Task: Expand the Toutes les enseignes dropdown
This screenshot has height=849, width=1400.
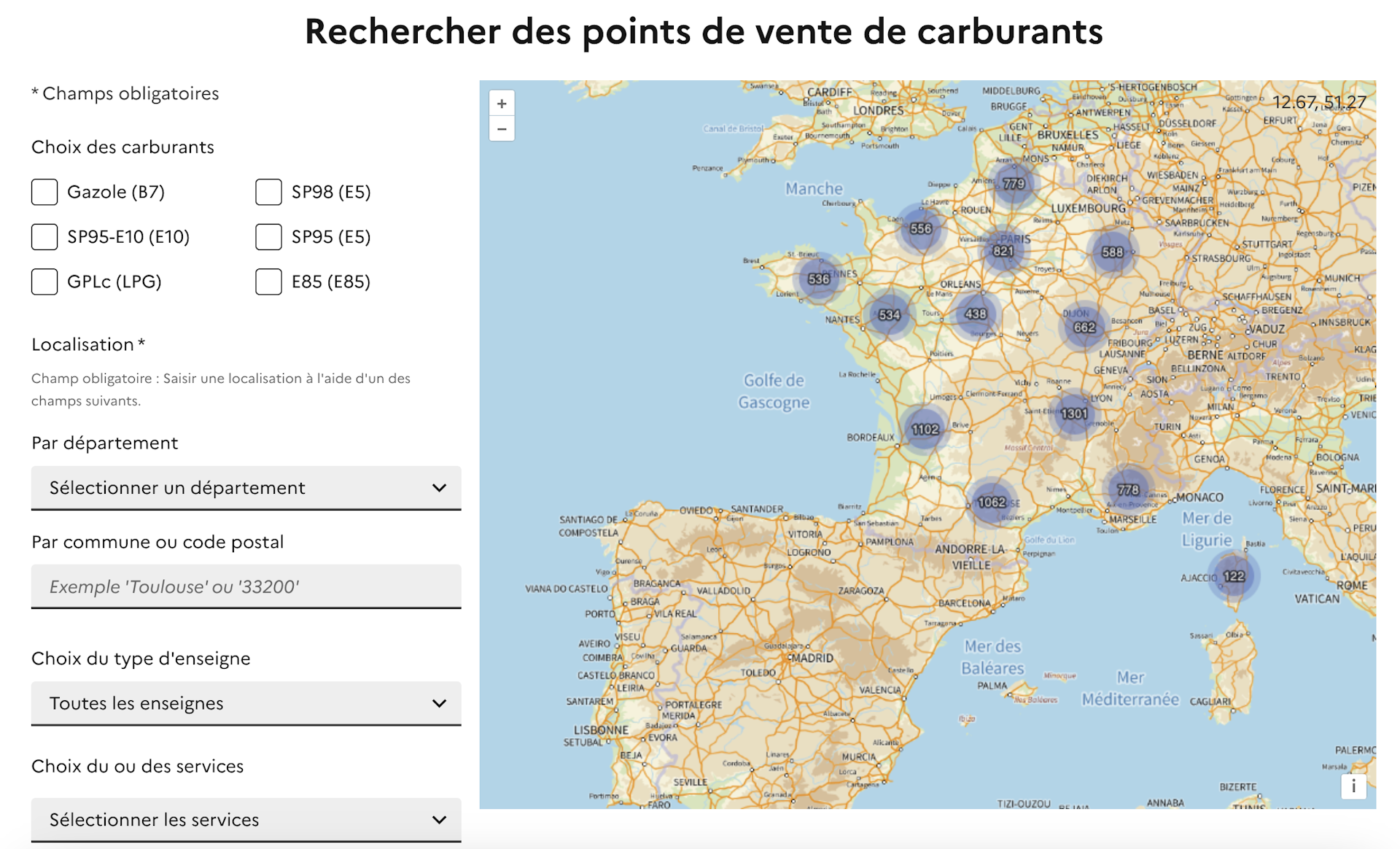Action: (246, 704)
